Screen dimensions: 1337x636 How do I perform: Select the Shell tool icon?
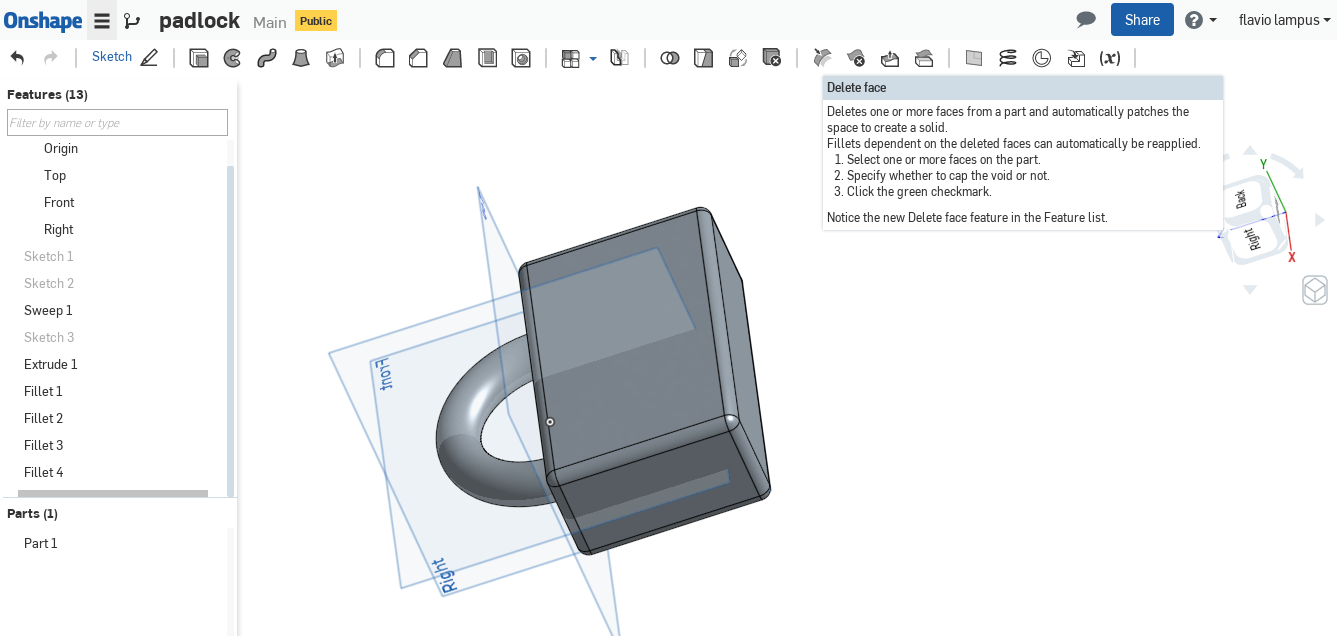click(487, 58)
